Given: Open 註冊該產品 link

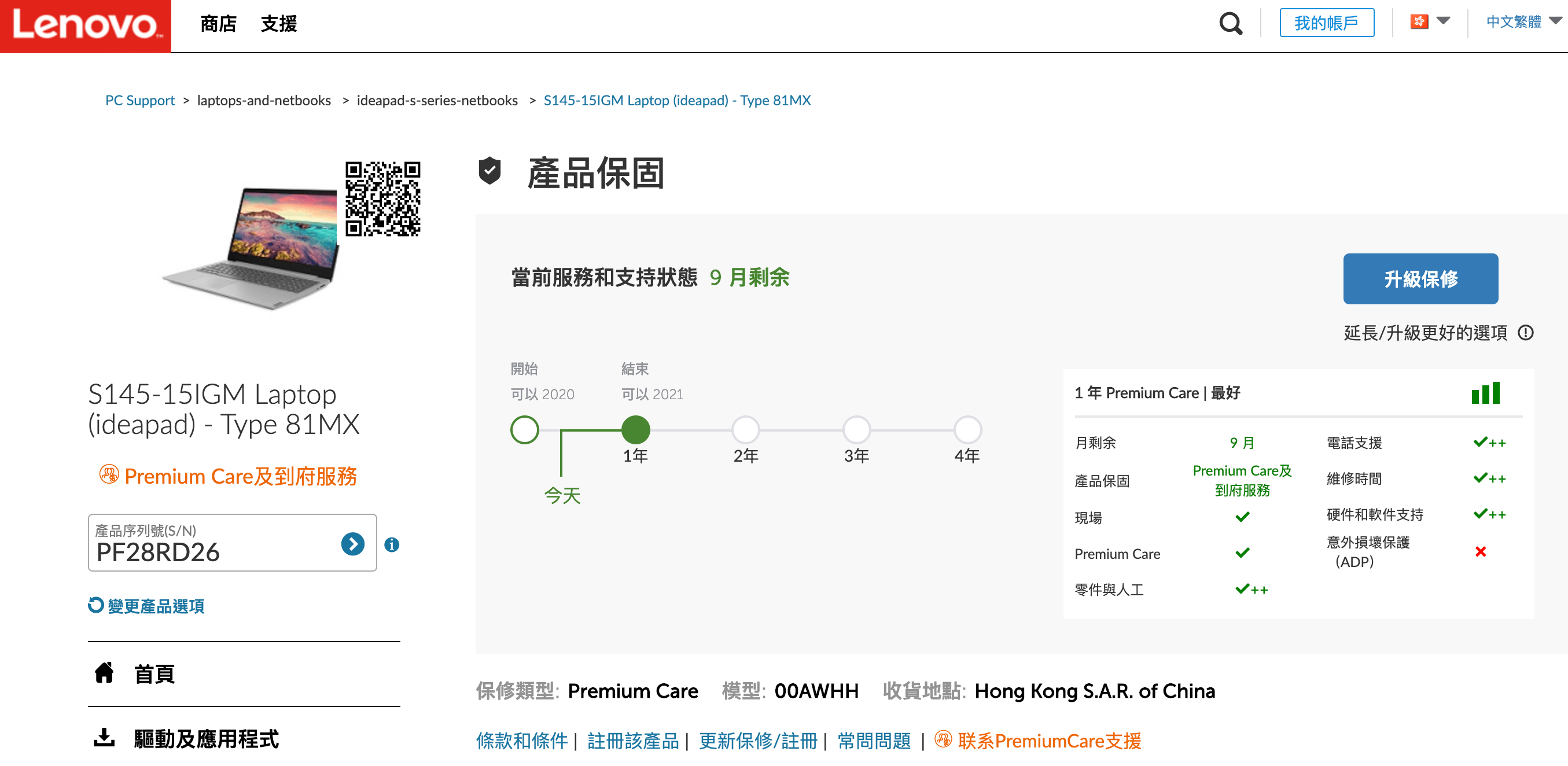Looking at the screenshot, I should 632,741.
